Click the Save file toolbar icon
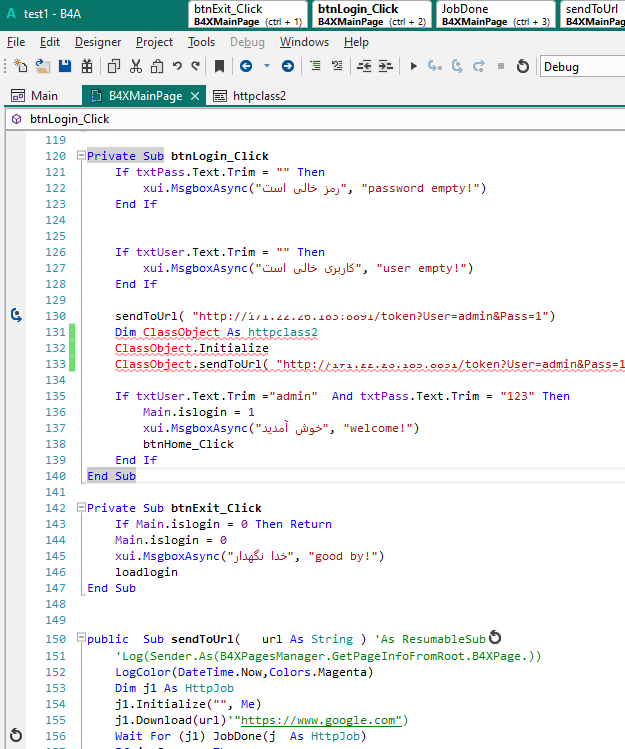This screenshot has width=625, height=749. pyautogui.click(x=65, y=66)
